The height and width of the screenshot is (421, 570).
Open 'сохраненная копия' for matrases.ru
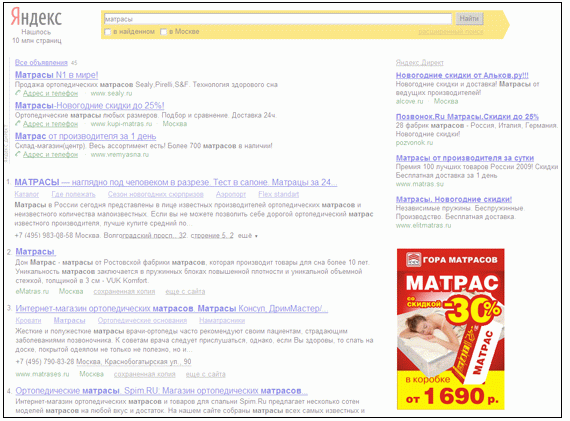coord(144,374)
